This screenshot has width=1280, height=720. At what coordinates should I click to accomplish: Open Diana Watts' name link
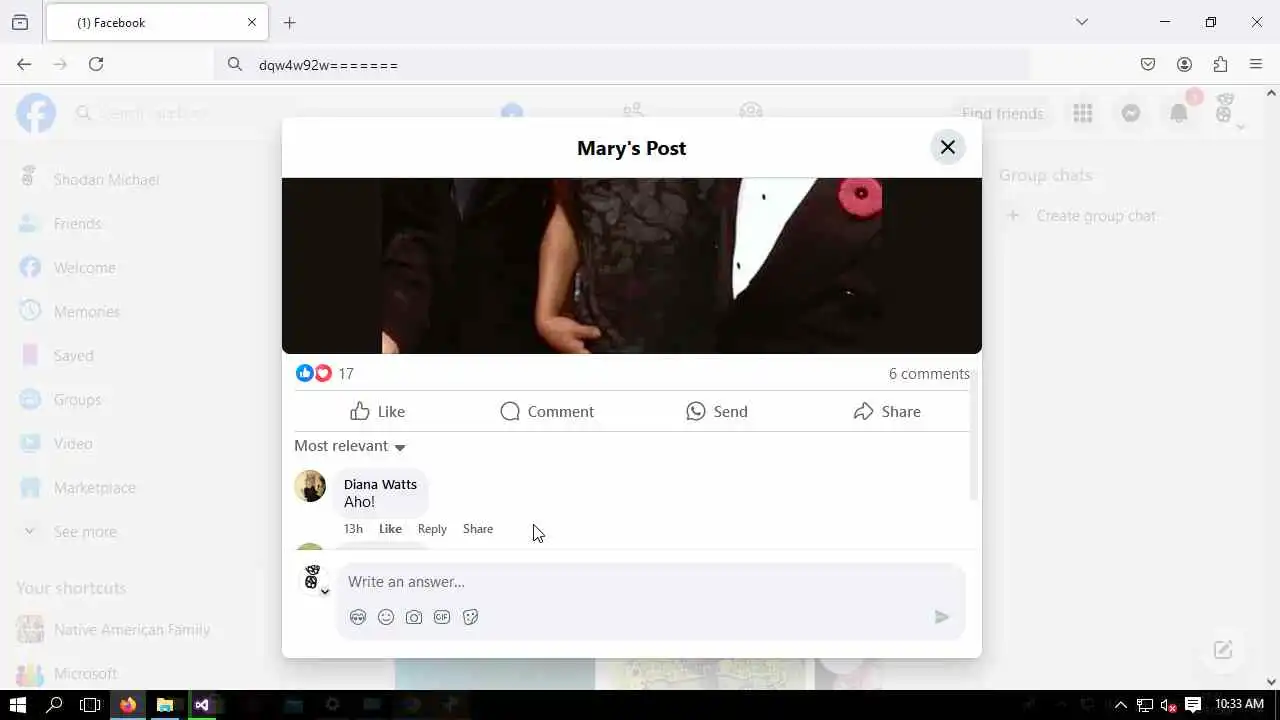click(380, 484)
